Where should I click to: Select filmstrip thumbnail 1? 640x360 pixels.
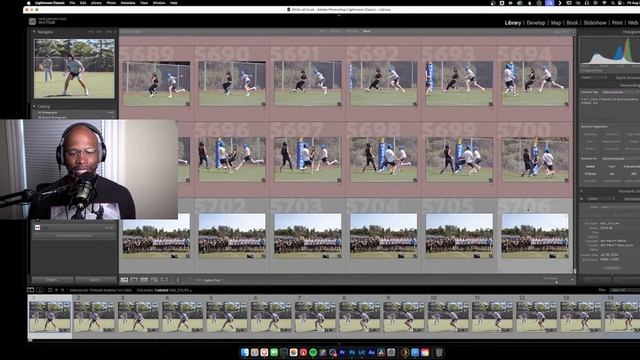point(50,317)
